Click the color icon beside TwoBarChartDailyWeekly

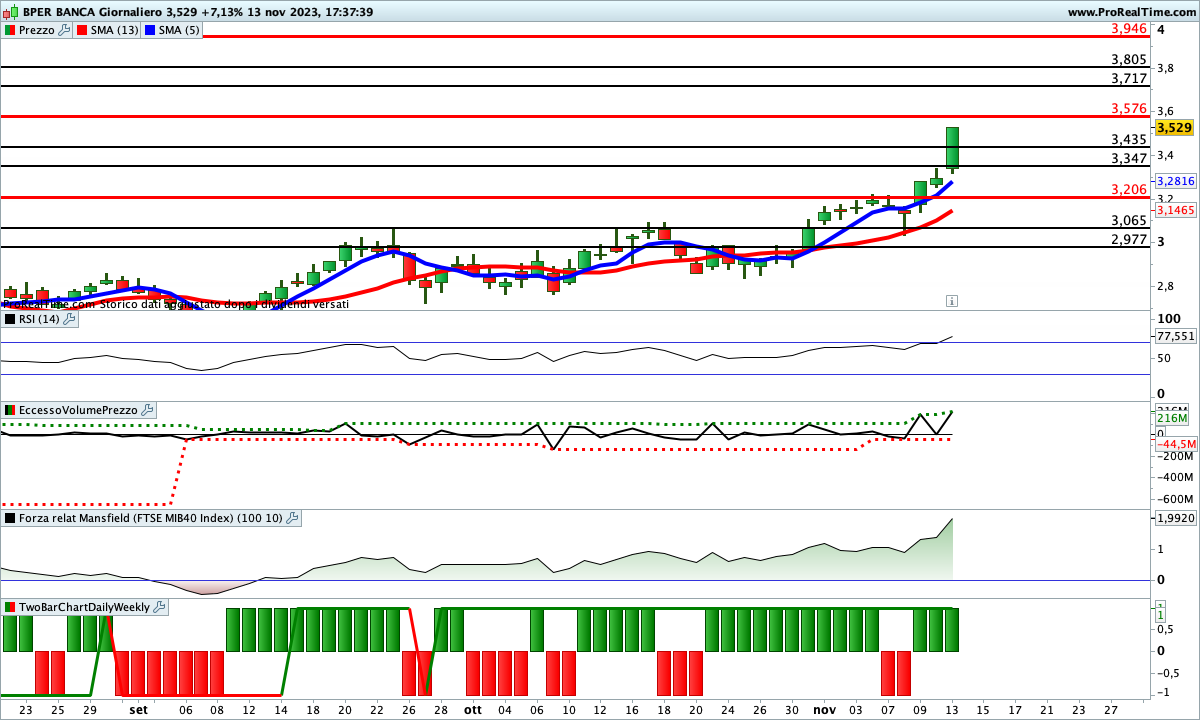tap(10, 607)
